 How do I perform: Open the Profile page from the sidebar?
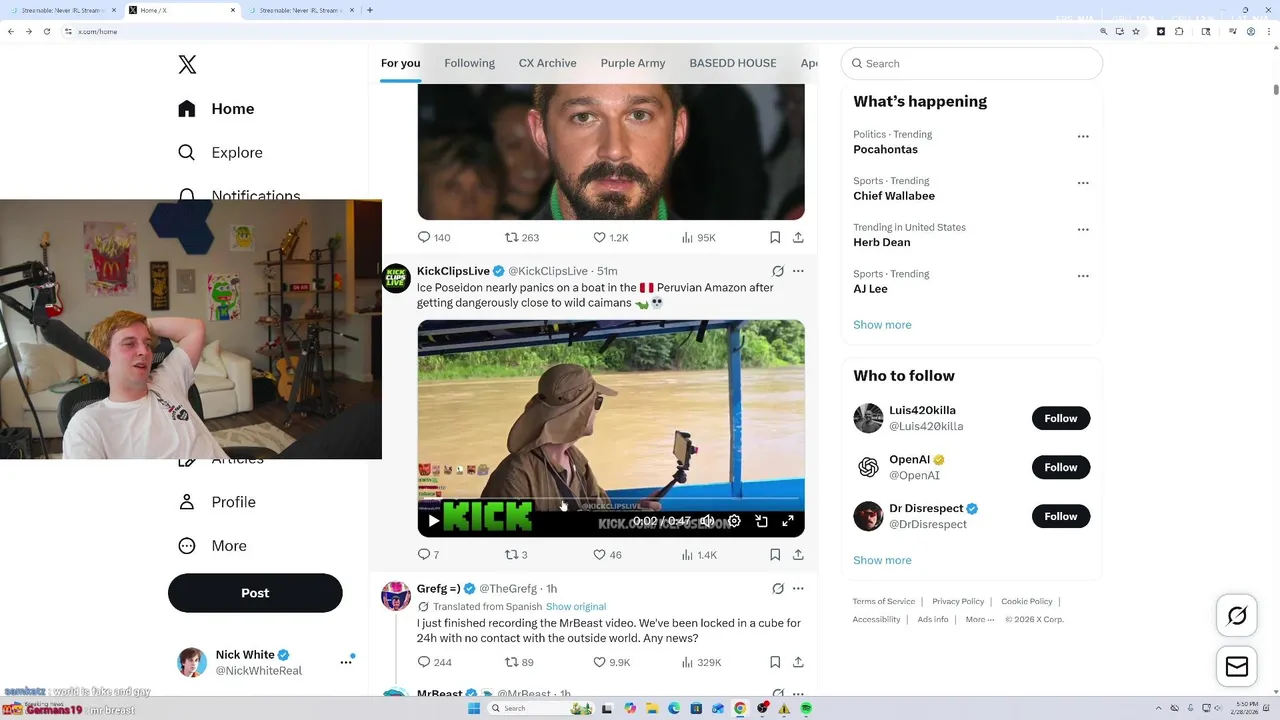[x=216, y=502]
